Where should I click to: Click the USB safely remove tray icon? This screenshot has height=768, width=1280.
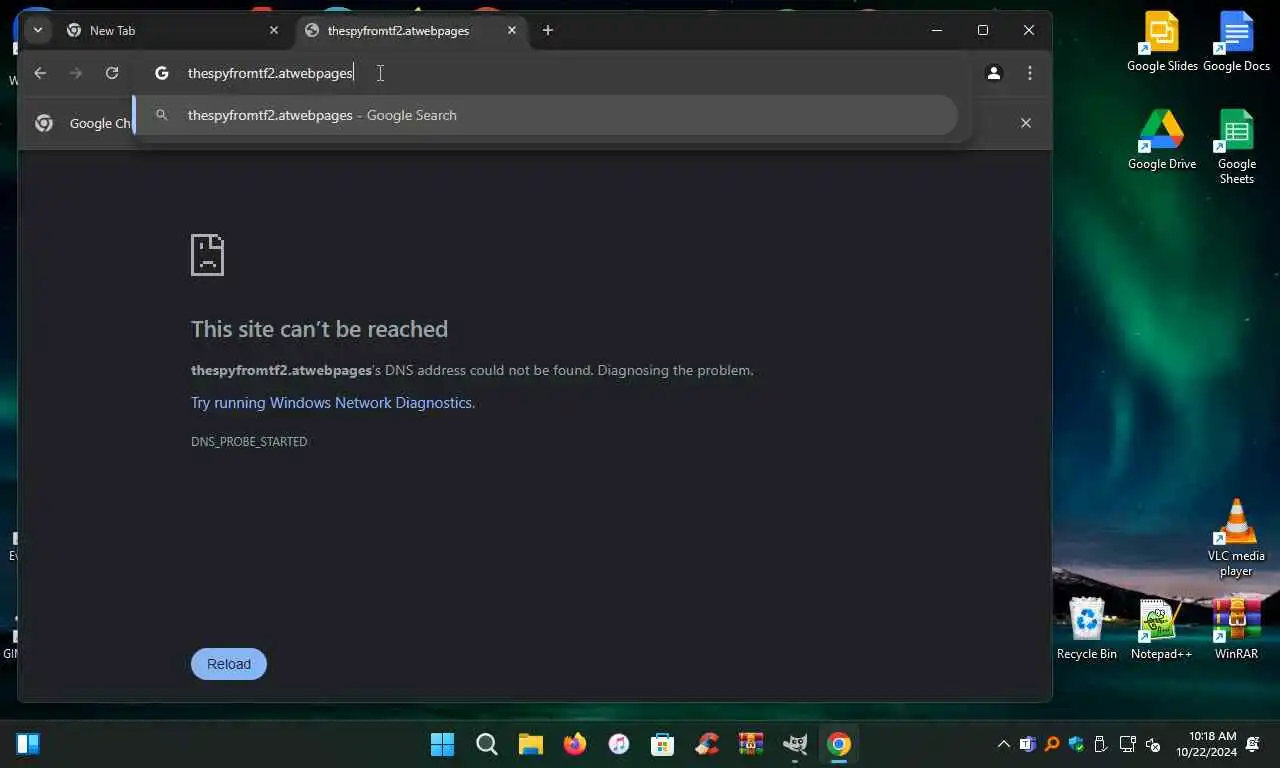[x=1101, y=745]
